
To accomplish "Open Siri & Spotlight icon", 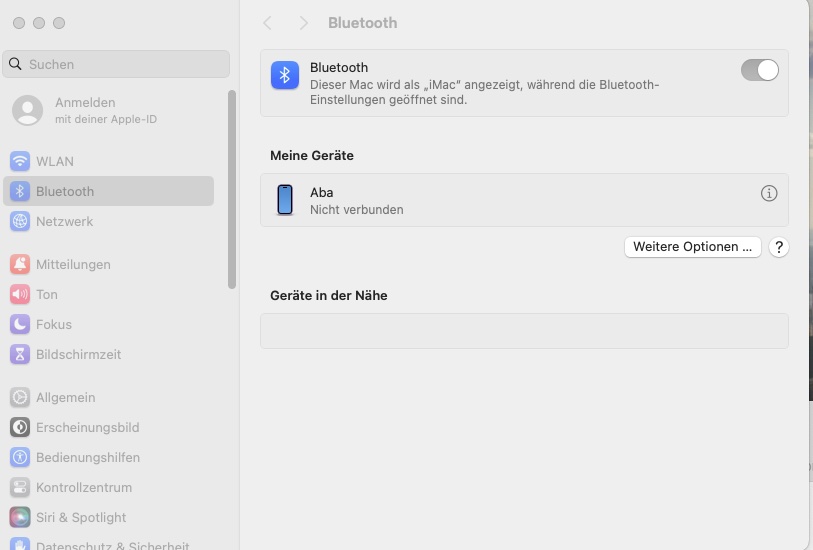I will [20, 517].
